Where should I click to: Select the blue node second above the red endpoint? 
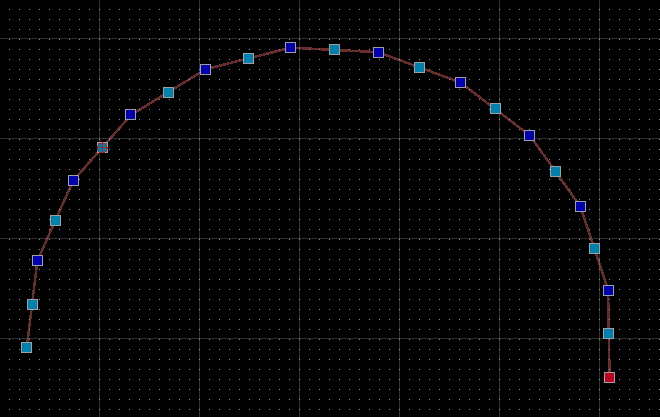[x=608, y=290]
